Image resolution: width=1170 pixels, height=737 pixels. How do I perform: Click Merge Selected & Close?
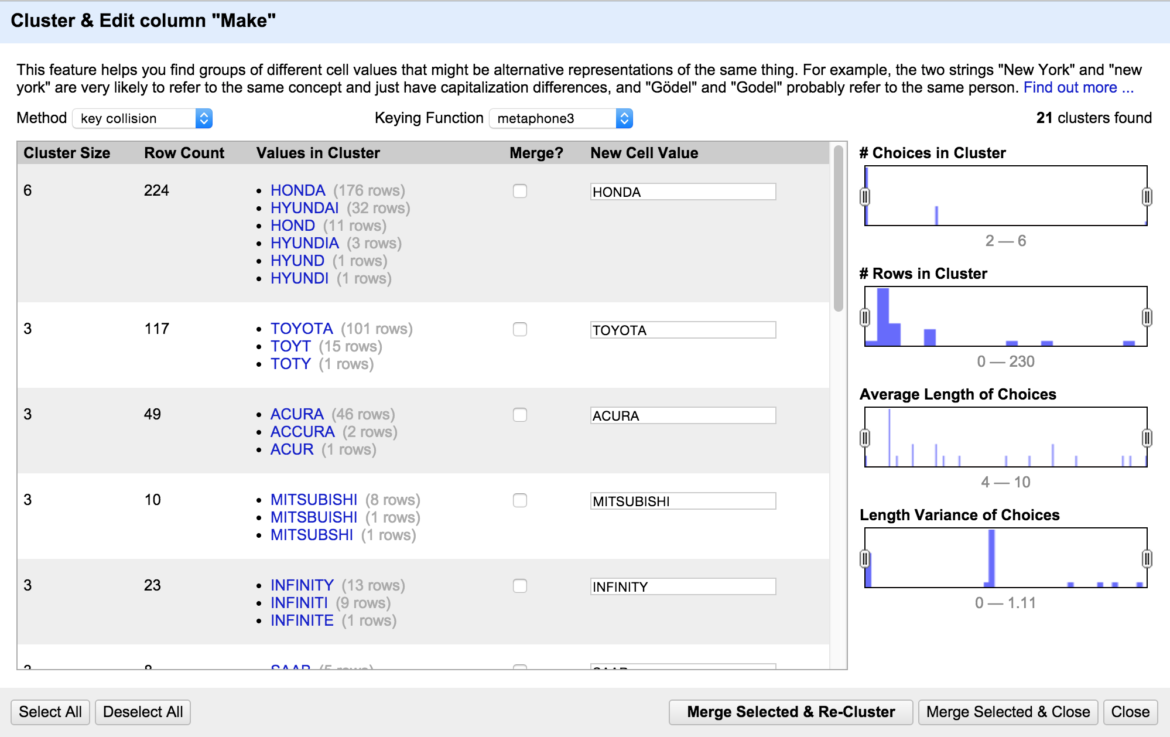tap(1008, 712)
